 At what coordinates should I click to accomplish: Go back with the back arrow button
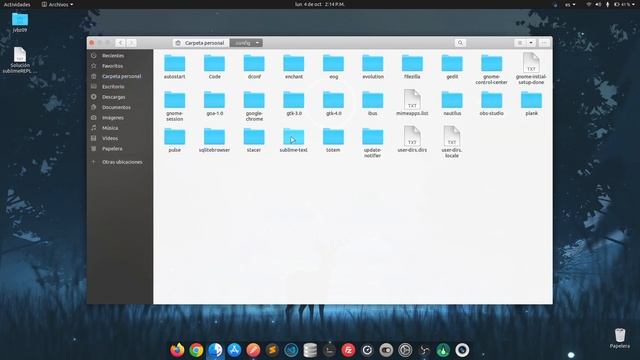[120, 43]
